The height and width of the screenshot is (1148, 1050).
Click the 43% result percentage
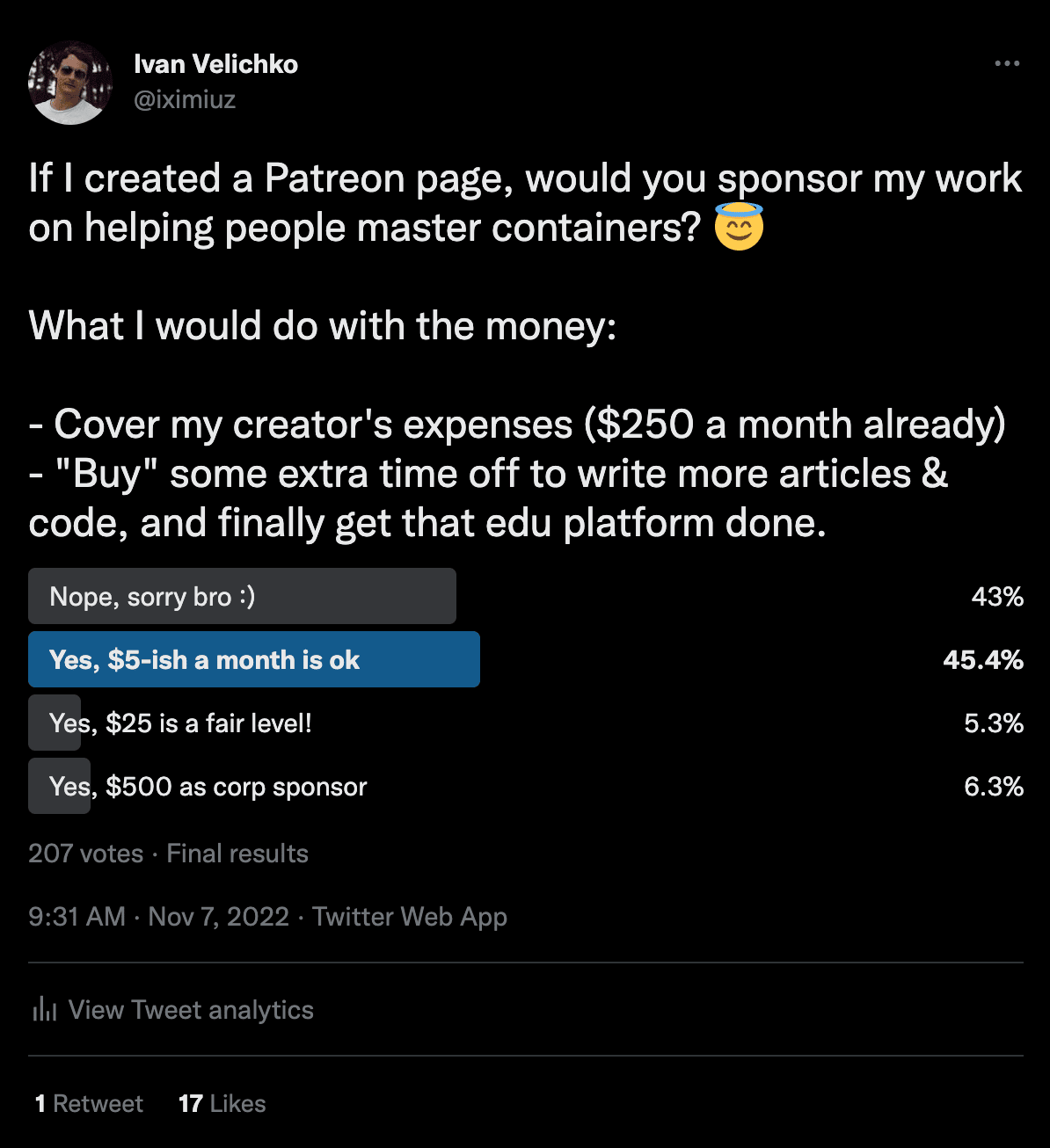[997, 597]
